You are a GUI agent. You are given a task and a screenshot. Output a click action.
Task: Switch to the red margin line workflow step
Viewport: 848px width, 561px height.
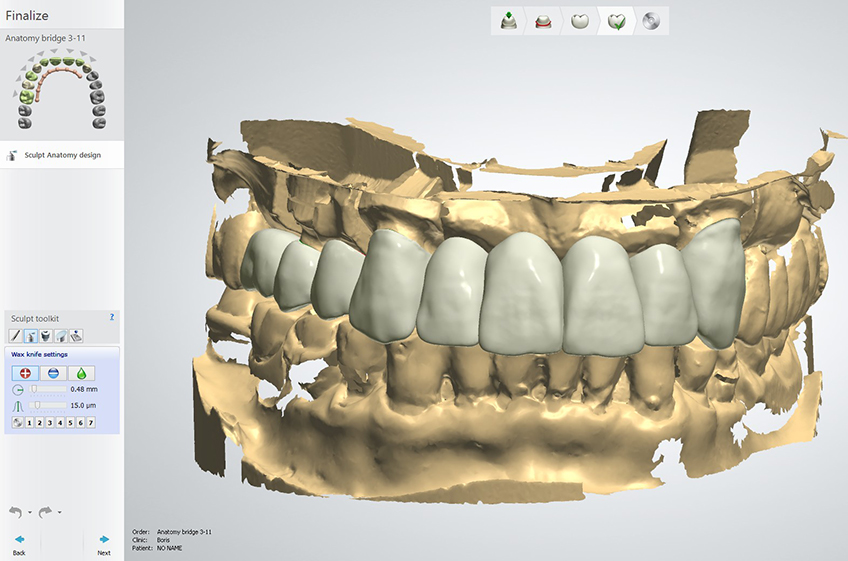coord(543,21)
